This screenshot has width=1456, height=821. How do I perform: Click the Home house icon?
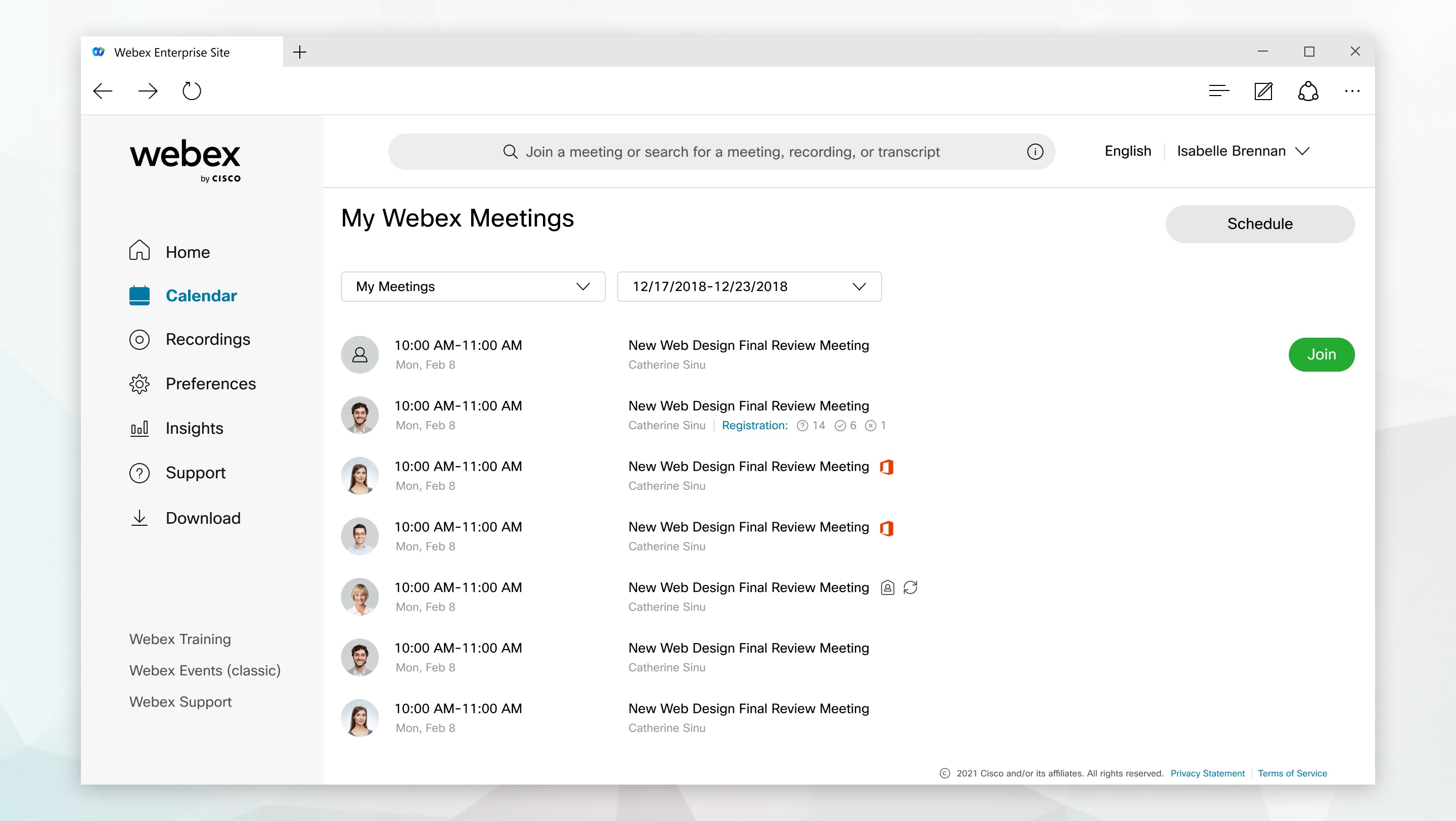pyautogui.click(x=139, y=250)
